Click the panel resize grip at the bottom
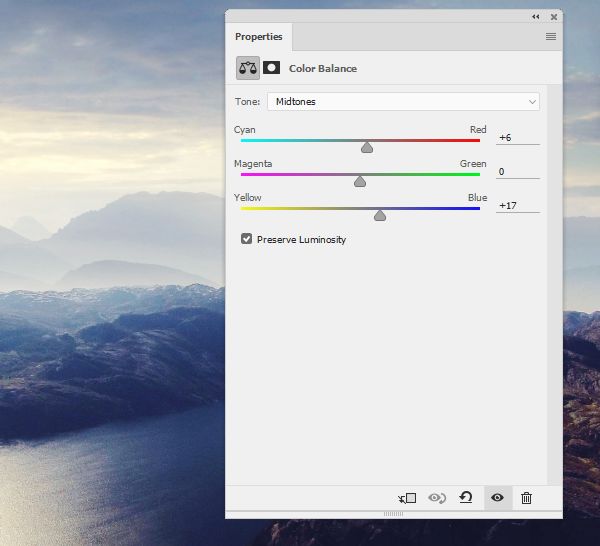The width and height of the screenshot is (600, 546). point(393,514)
